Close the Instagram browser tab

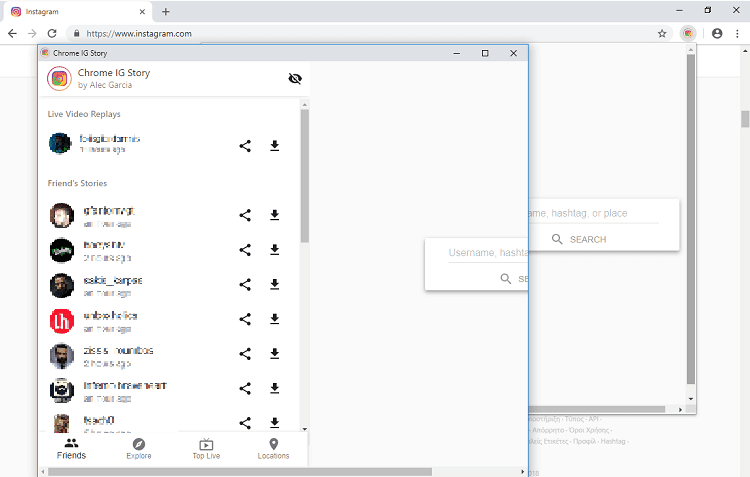tap(142, 11)
